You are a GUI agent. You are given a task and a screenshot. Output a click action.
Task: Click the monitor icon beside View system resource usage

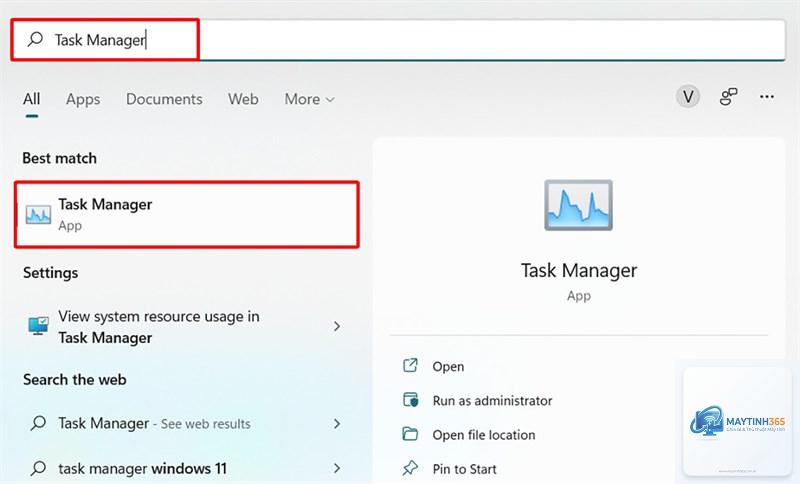tap(38, 325)
